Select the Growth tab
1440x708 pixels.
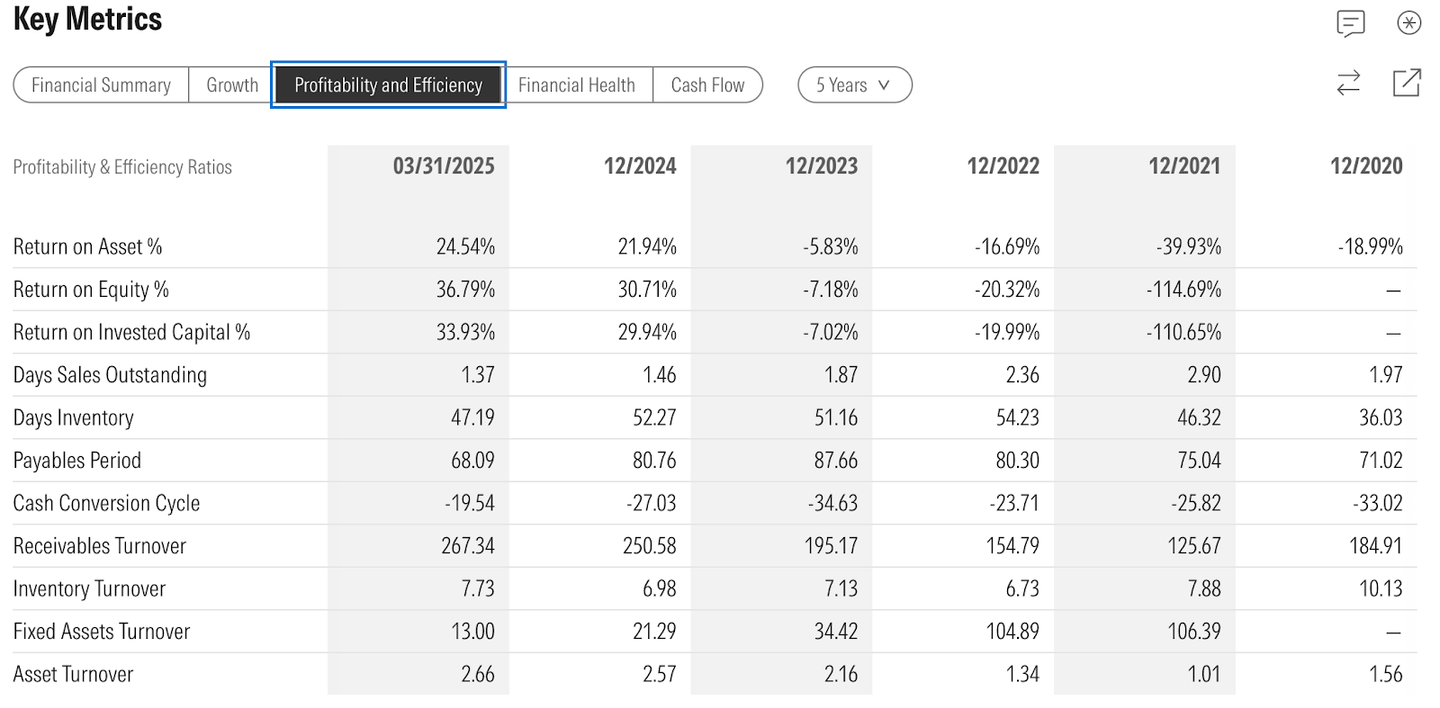pyautogui.click(x=232, y=85)
